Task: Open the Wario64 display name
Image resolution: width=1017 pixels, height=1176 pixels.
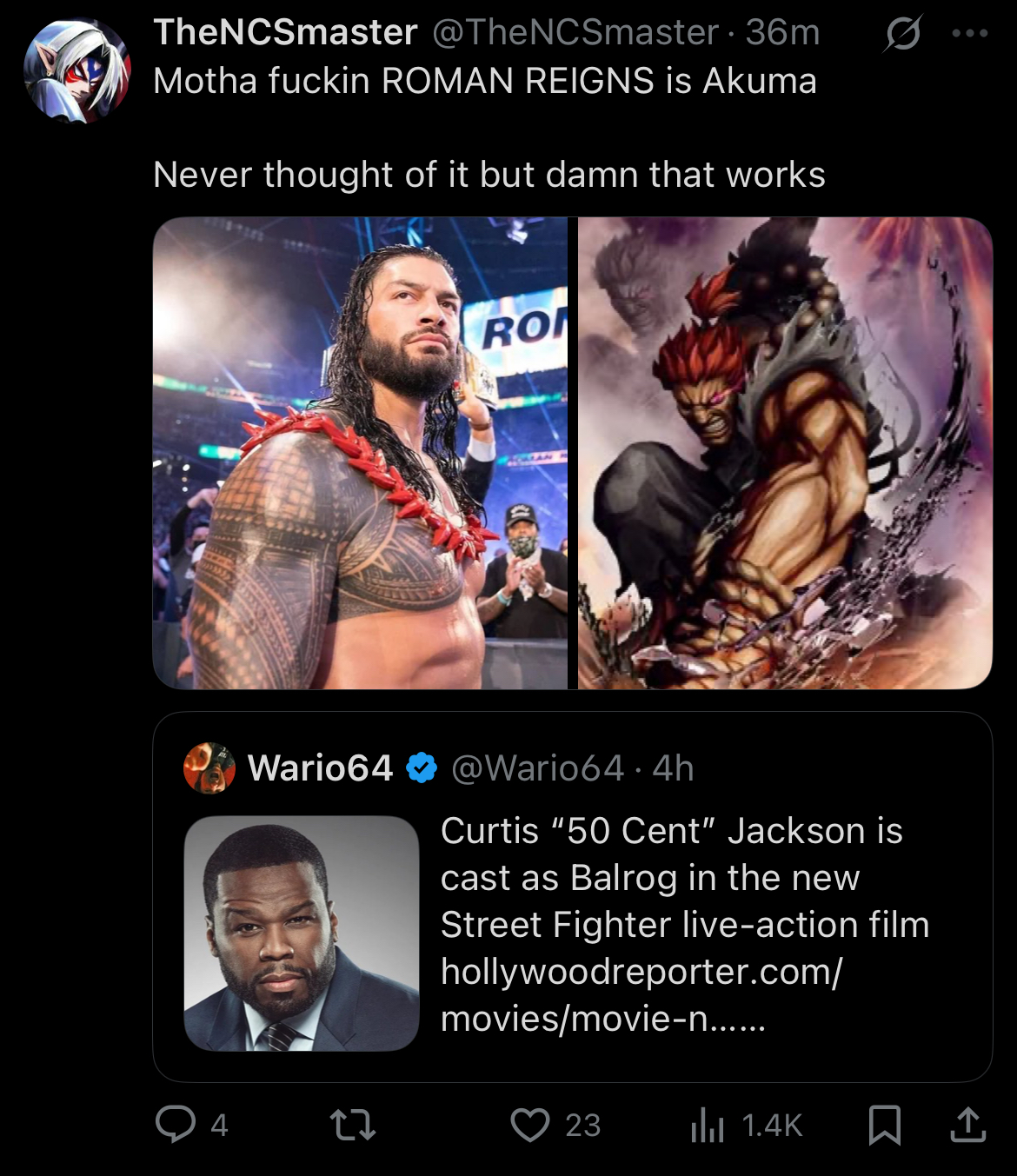Action: (x=320, y=768)
